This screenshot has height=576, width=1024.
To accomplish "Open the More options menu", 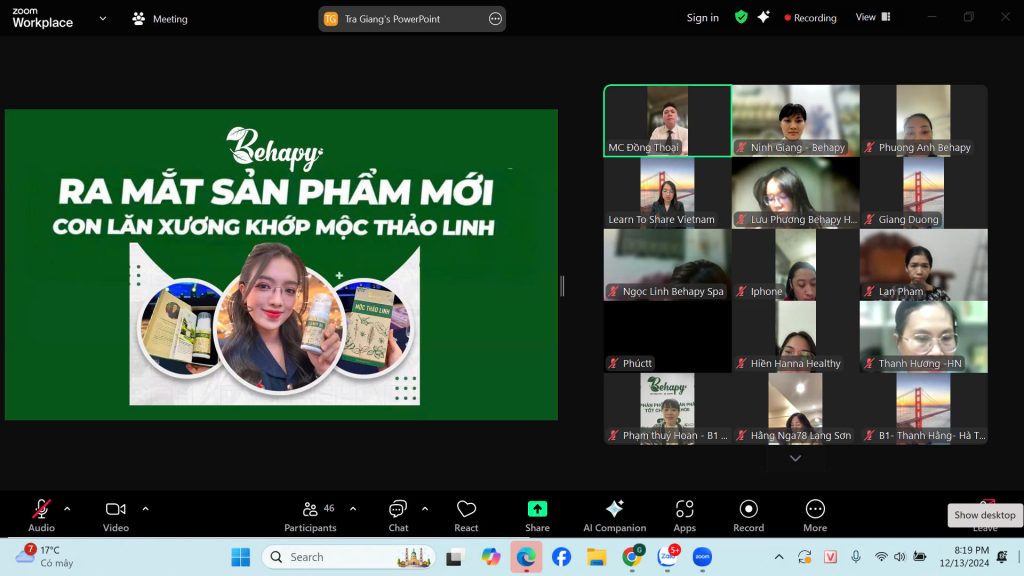I will click(x=815, y=515).
